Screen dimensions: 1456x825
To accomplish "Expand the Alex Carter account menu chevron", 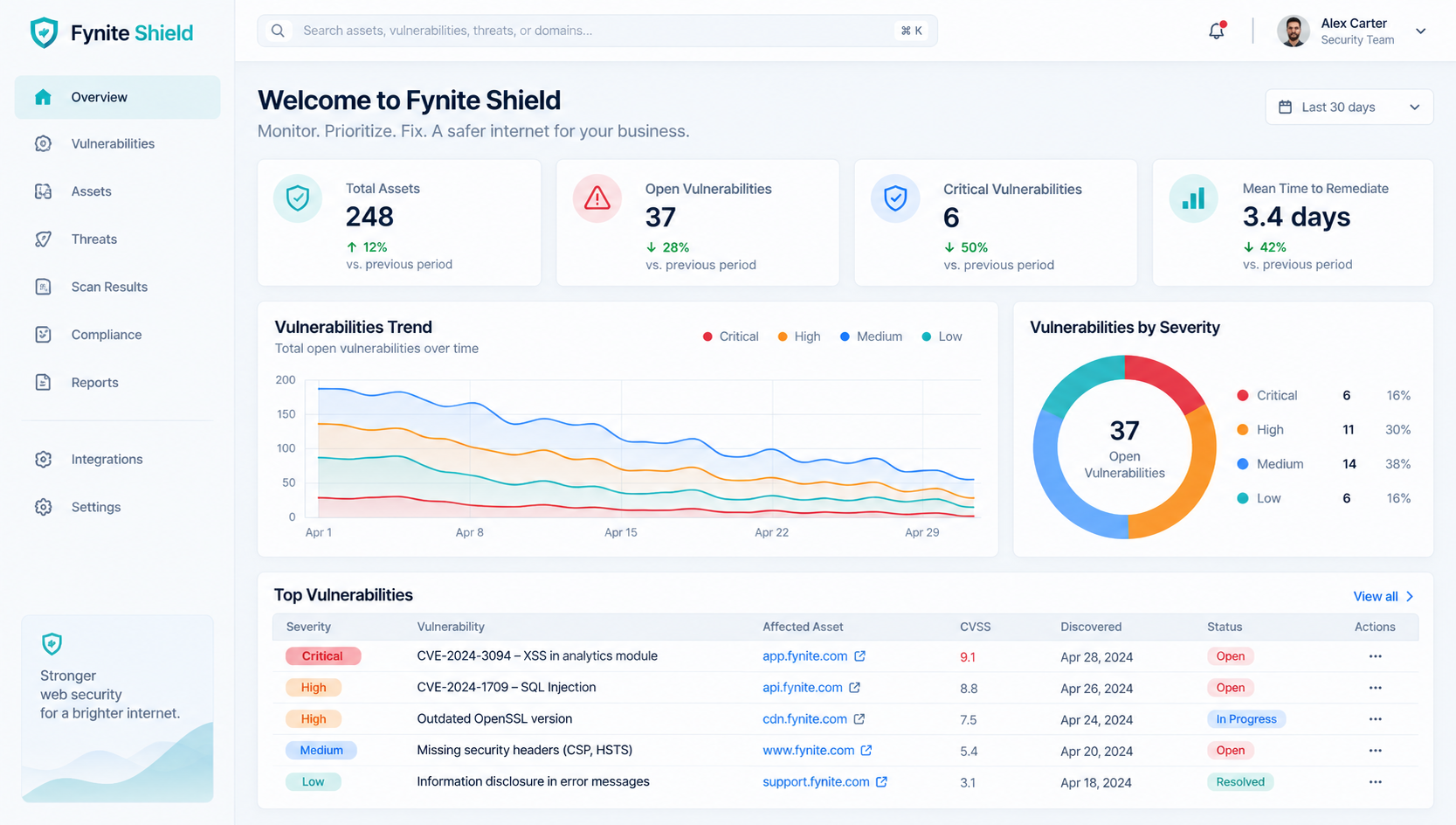I will pyautogui.click(x=1421, y=31).
